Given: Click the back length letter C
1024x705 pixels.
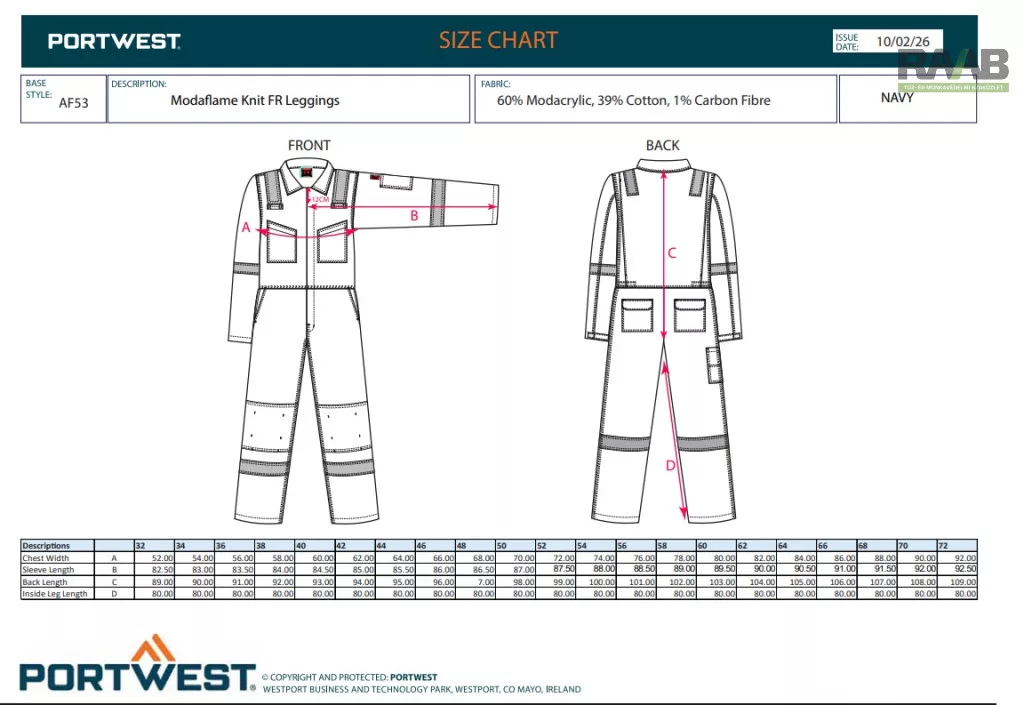Looking at the screenshot, I should [672, 253].
